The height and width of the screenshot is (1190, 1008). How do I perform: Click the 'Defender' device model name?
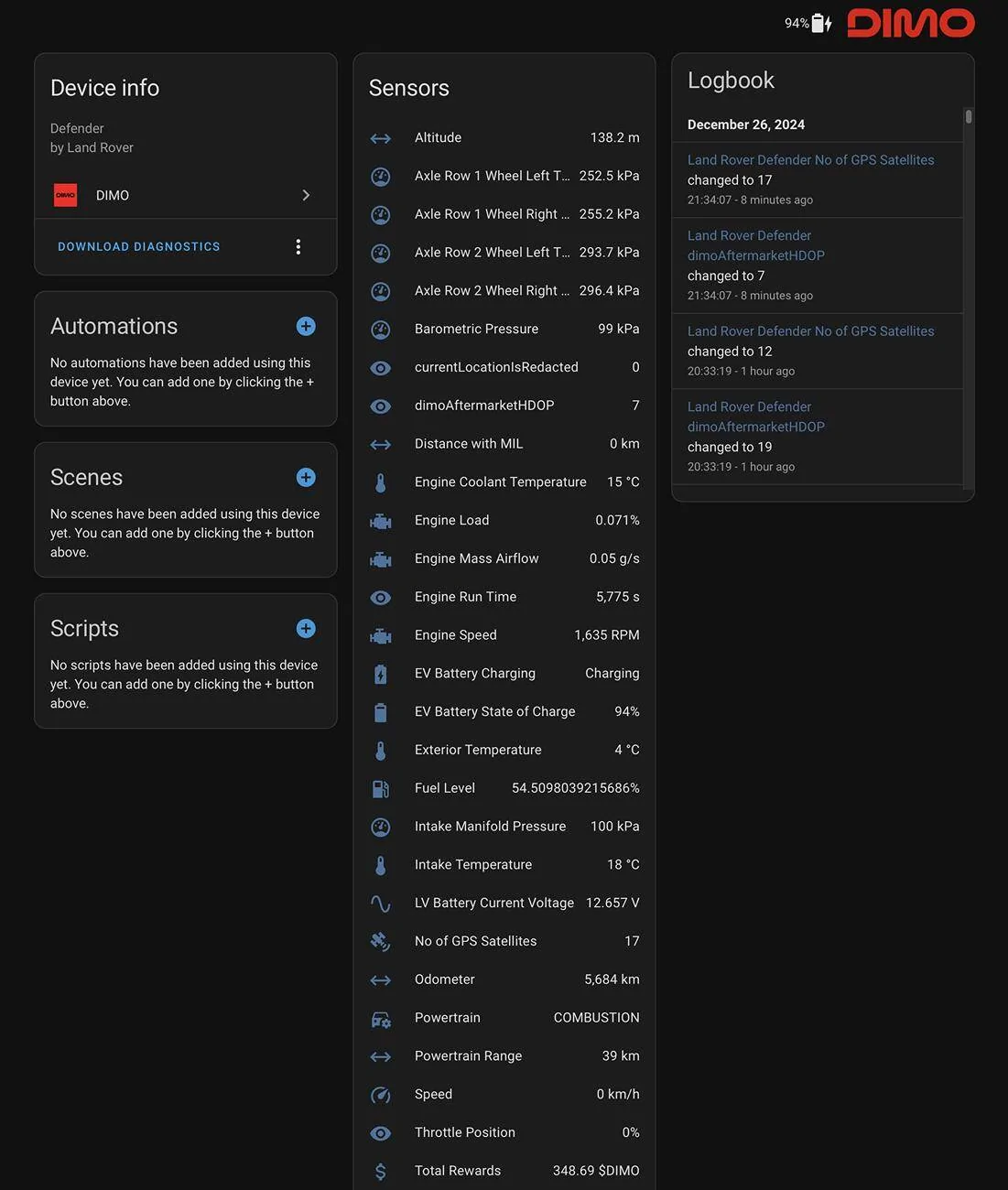(77, 128)
